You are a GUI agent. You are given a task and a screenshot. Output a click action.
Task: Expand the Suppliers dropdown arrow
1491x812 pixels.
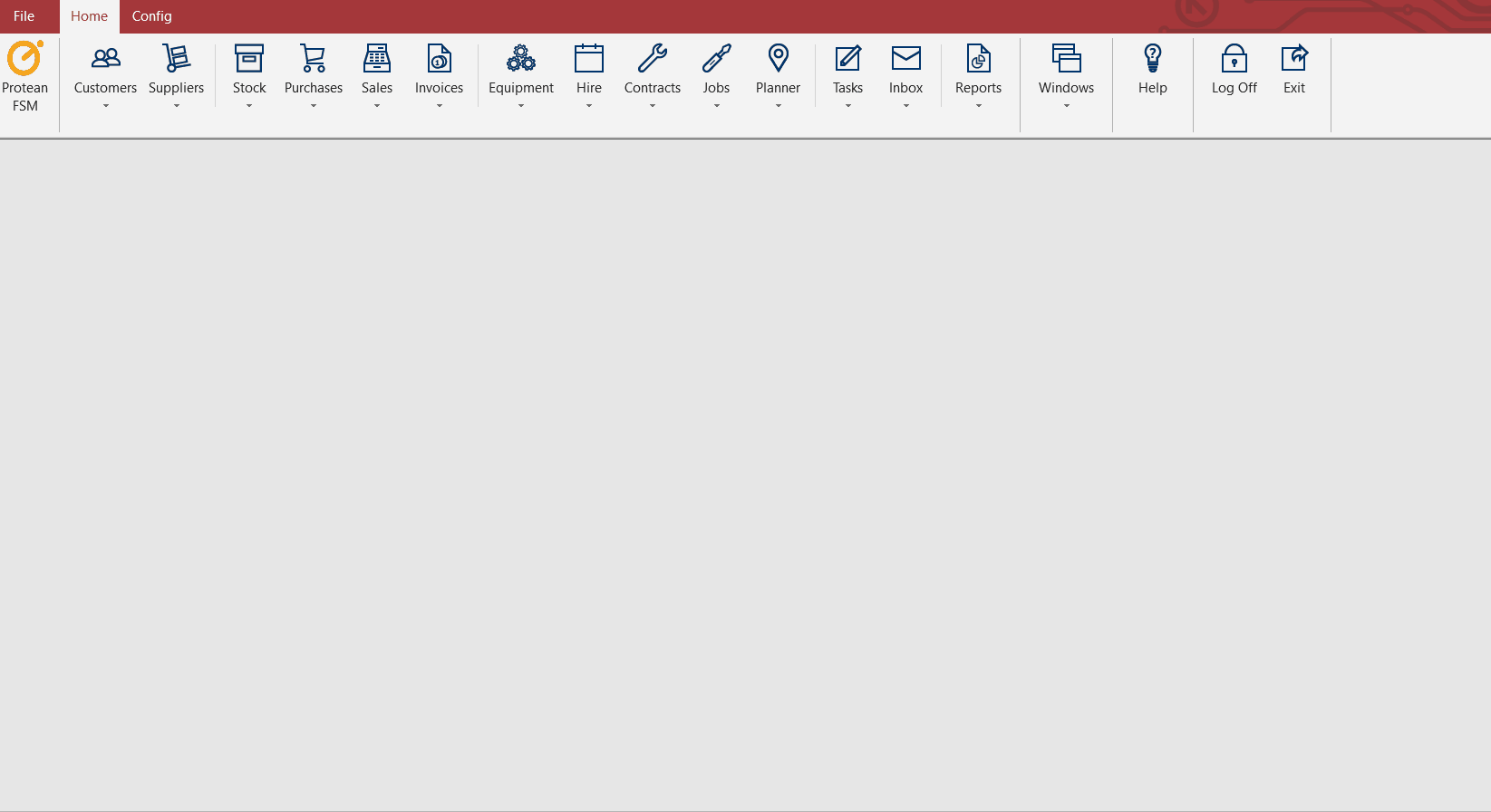click(177, 106)
